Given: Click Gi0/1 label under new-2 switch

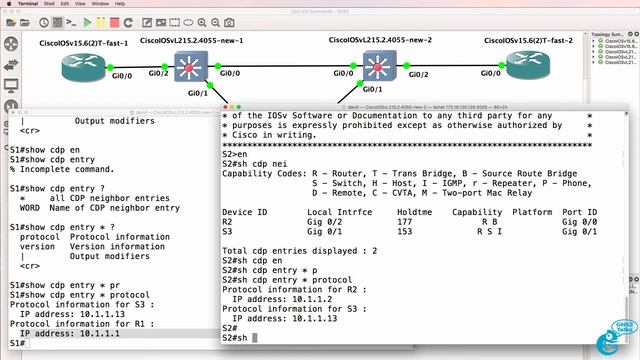Looking at the screenshot, I should [372, 89].
